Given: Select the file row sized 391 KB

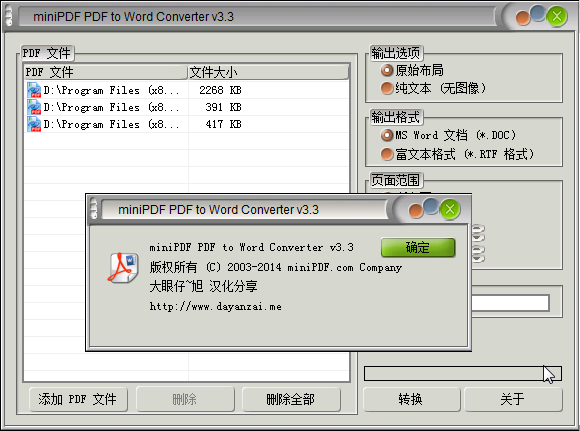Looking at the screenshot, I should click(x=186, y=107).
